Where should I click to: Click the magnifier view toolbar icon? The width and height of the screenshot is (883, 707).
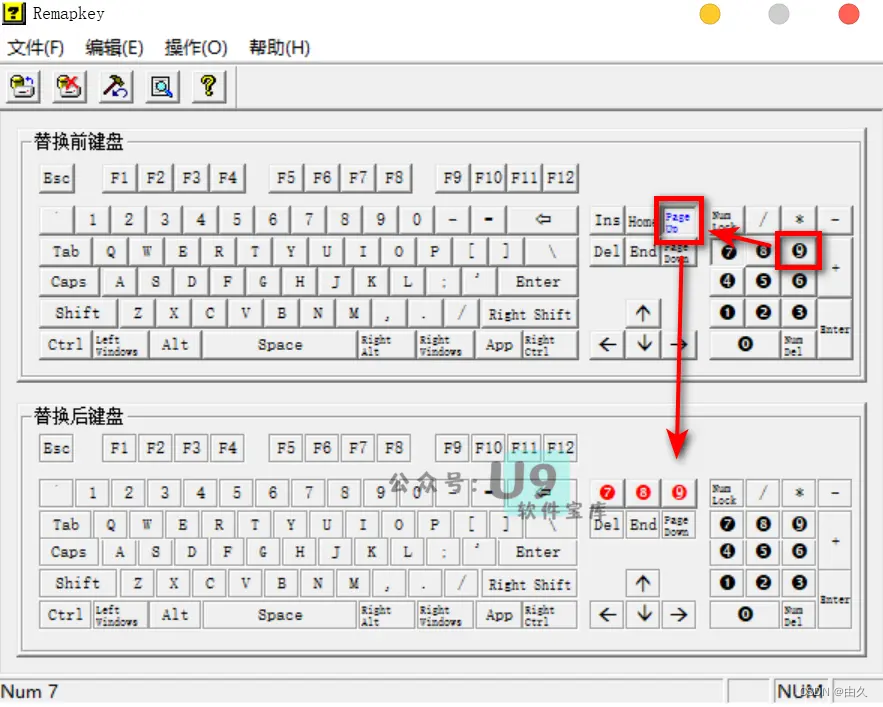click(162, 87)
